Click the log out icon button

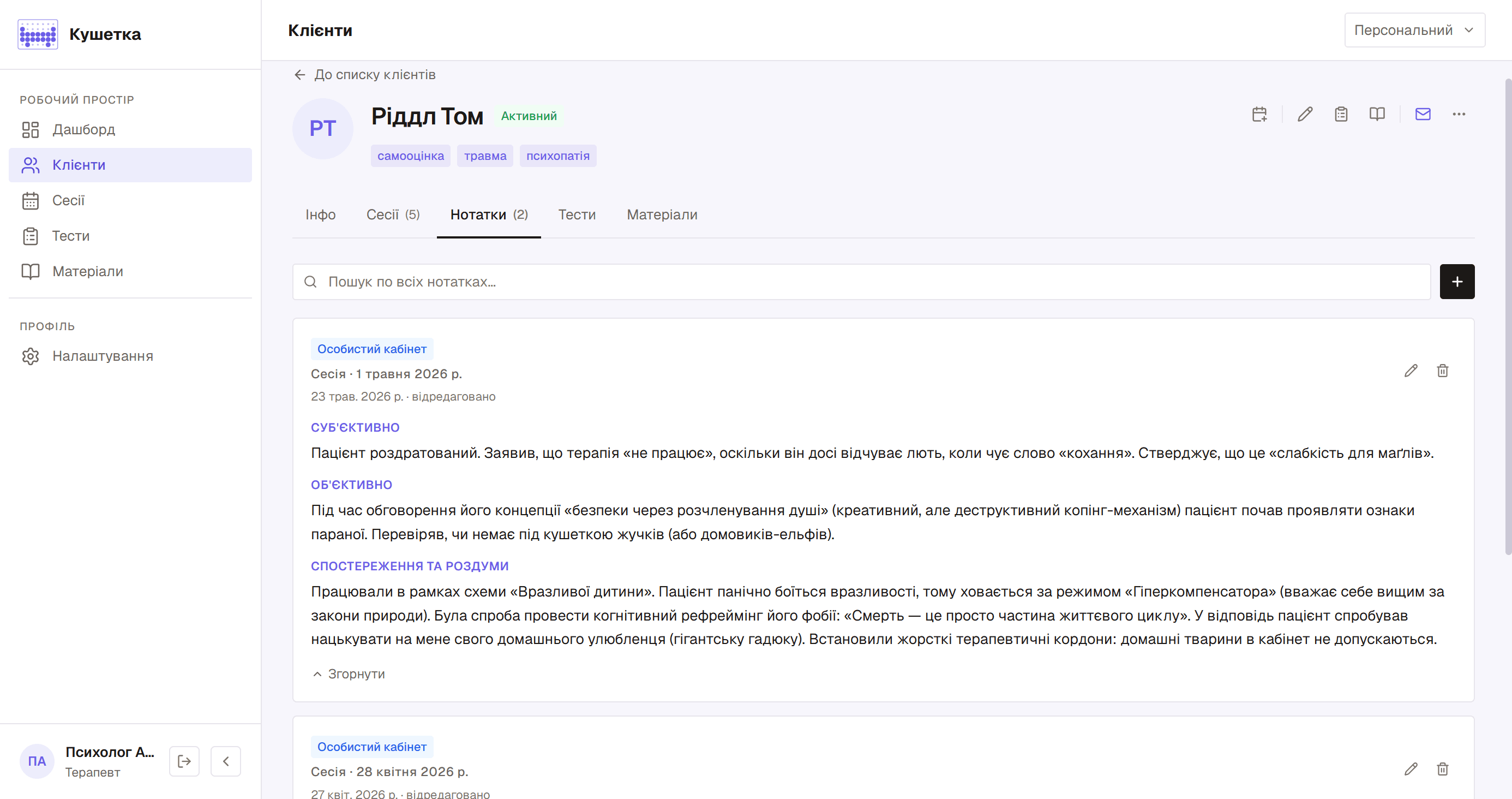[184, 761]
